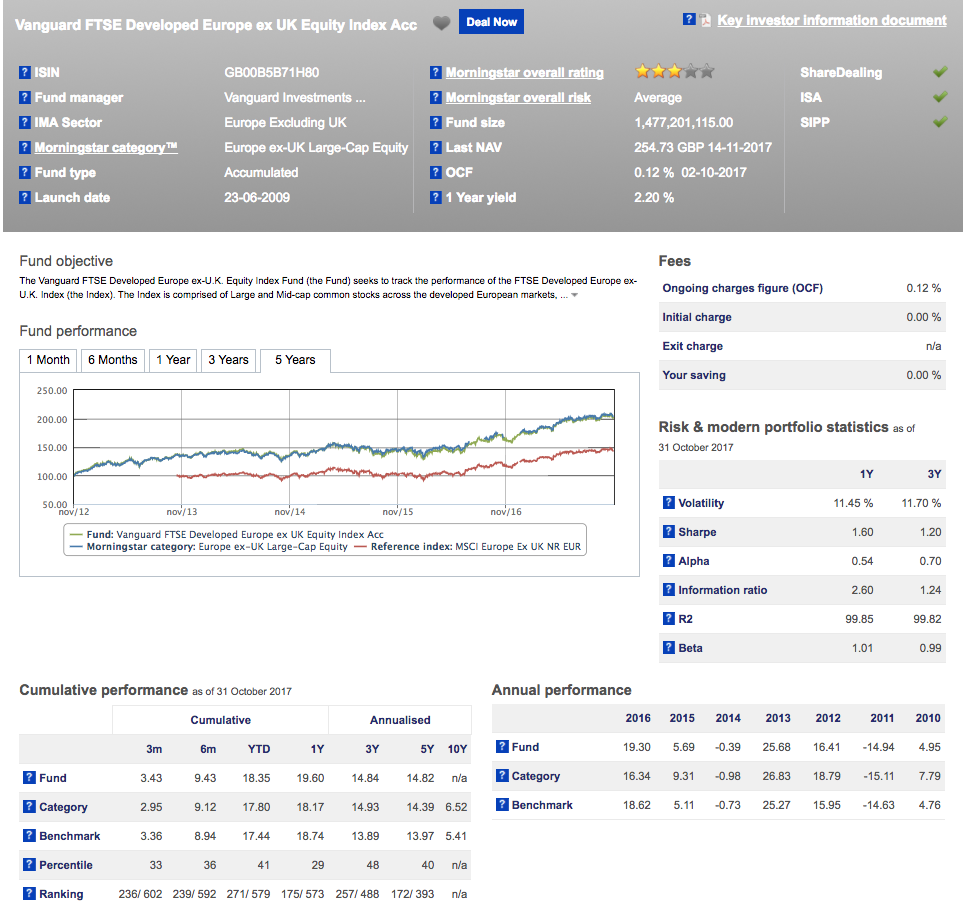
Task: Expand the truncated fund objective text
Action: [574, 296]
